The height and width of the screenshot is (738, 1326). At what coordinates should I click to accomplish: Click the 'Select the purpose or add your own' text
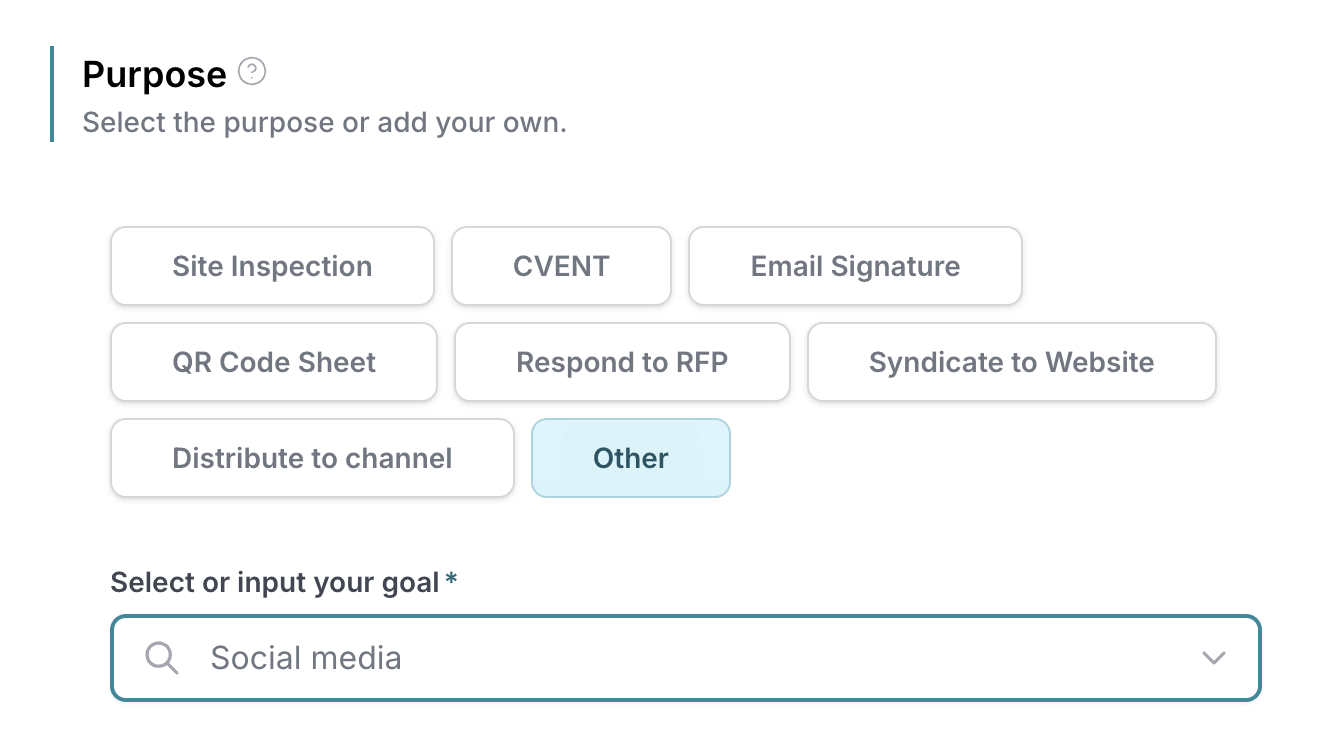[324, 123]
